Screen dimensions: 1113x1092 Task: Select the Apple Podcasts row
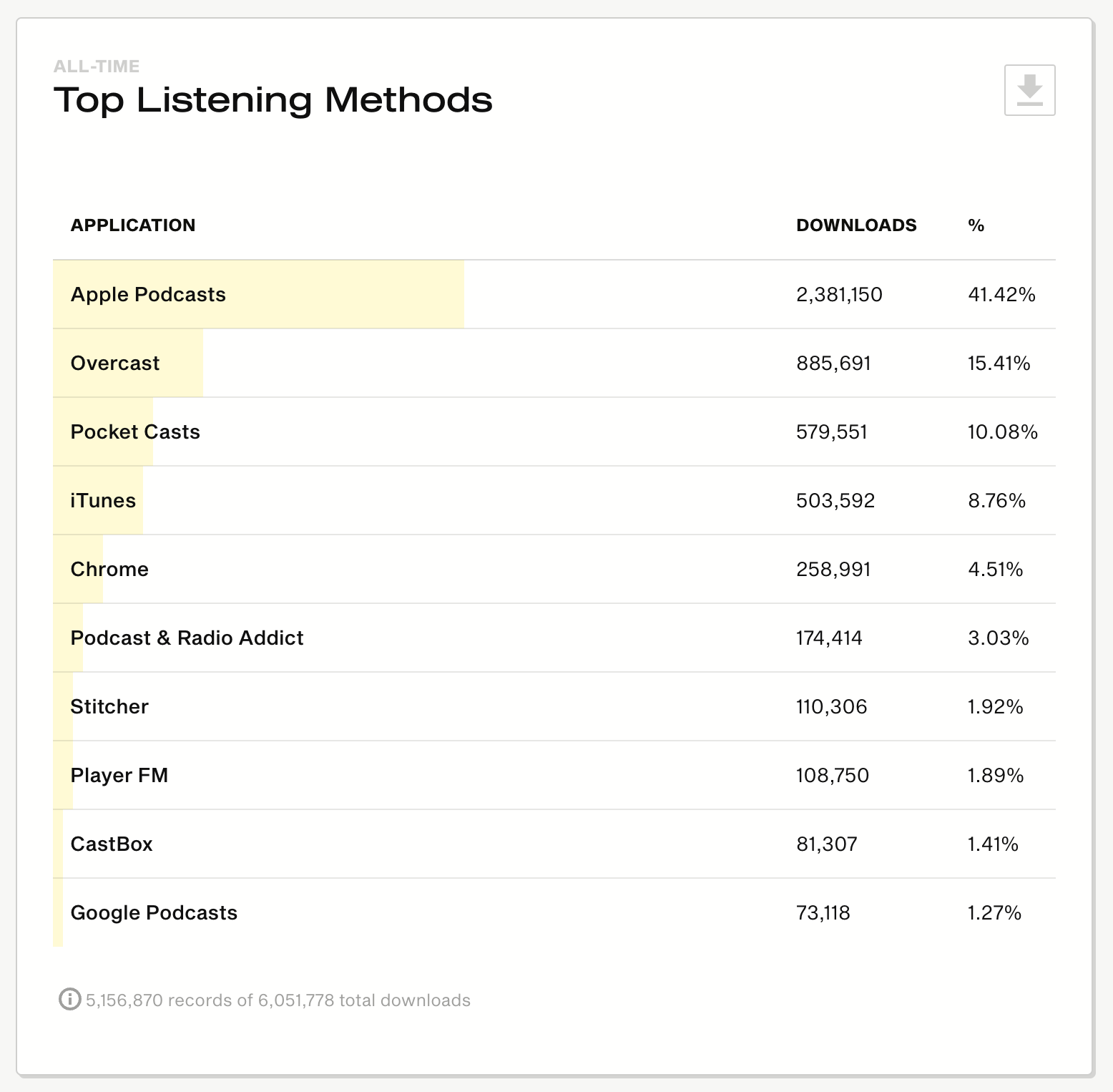(148, 295)
